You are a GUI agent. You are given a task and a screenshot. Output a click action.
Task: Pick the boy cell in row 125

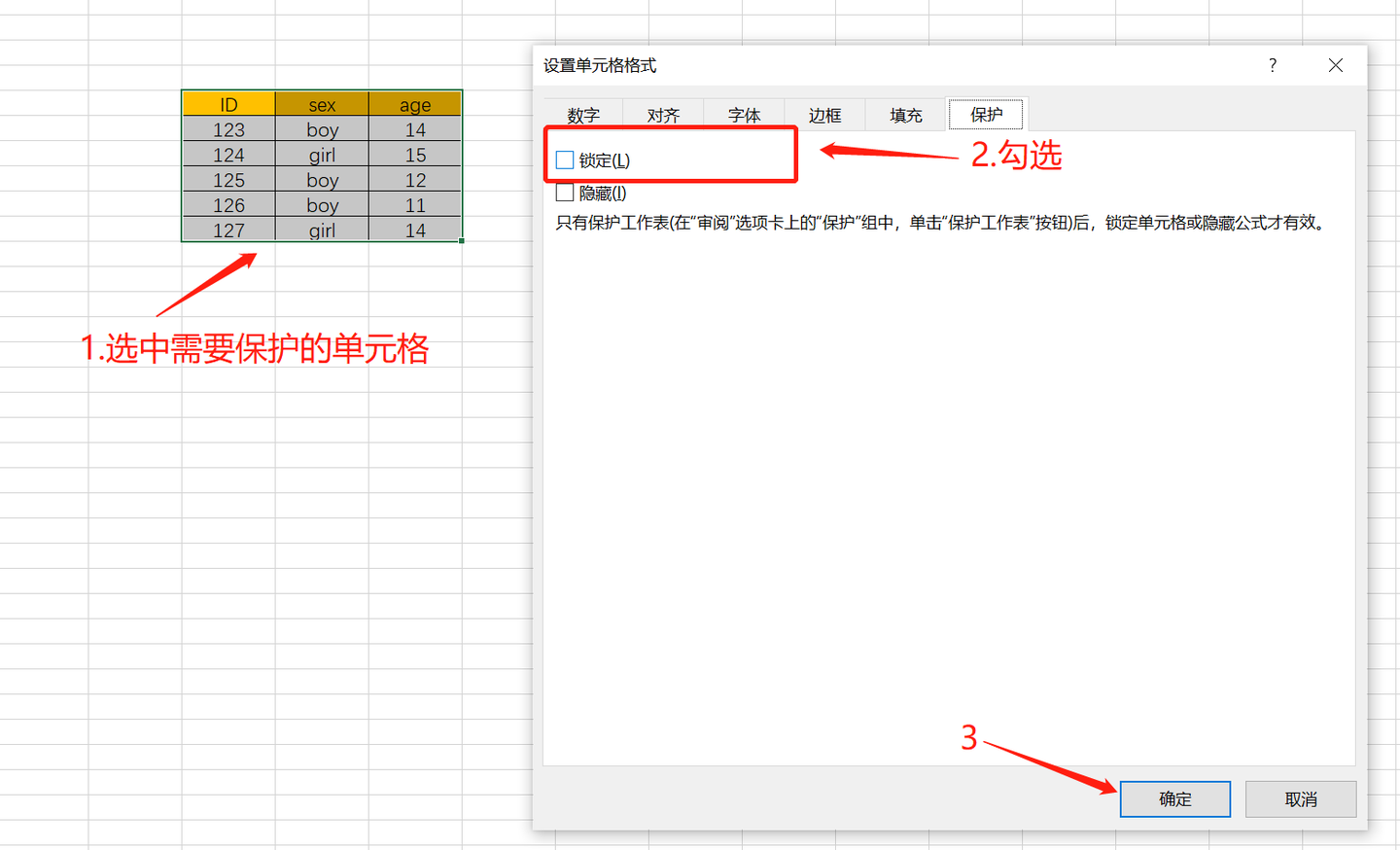click(x=322, y=180)
